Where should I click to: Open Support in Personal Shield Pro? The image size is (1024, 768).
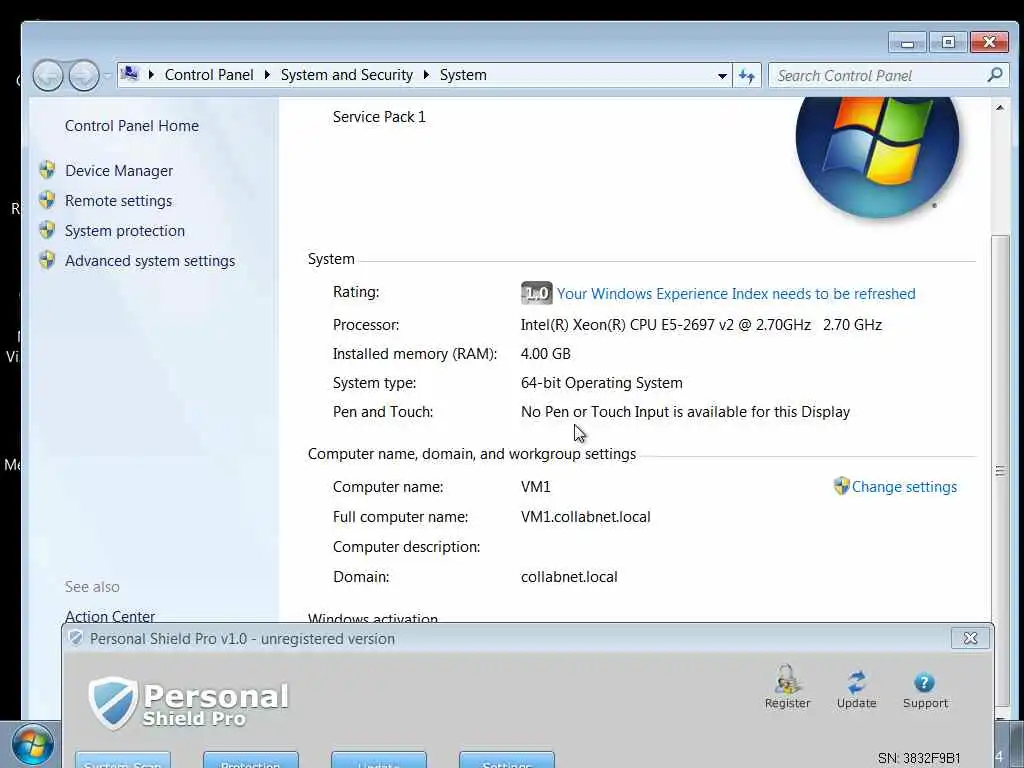coord(925,690)
